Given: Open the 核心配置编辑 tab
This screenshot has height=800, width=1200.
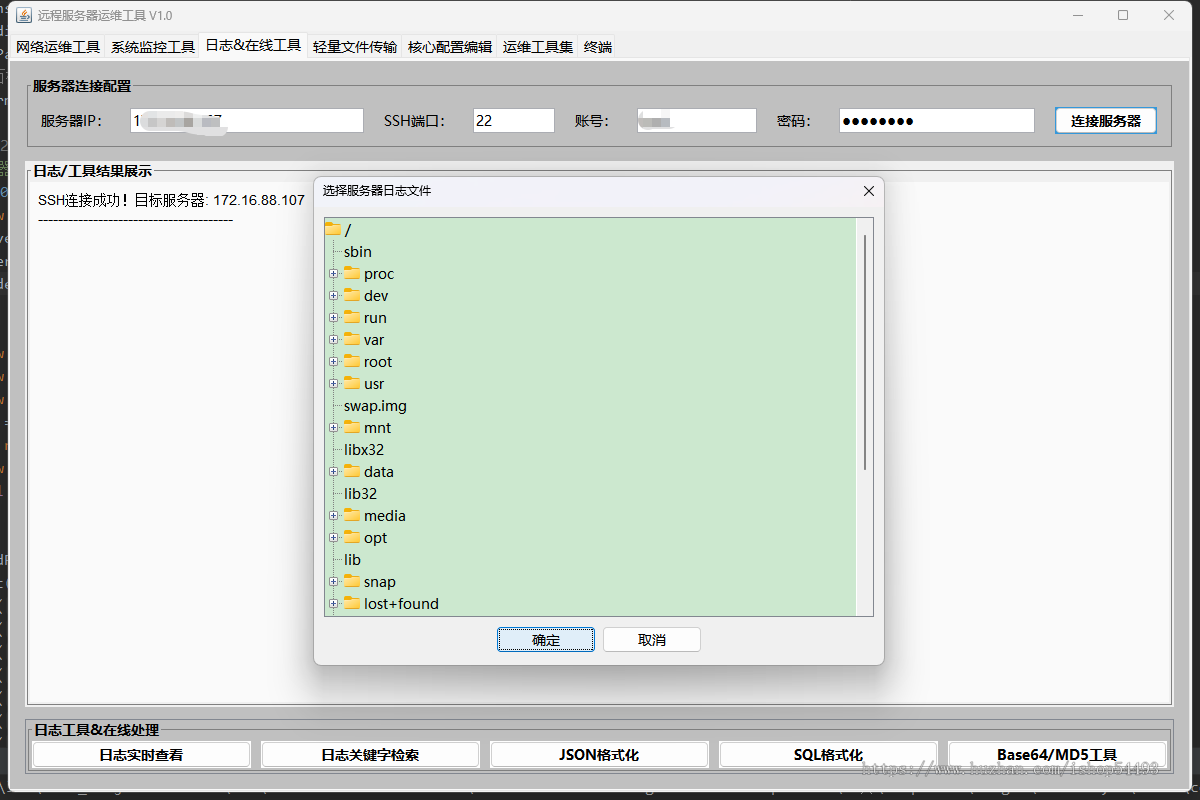Looking at the screenshot, I should coord(450,47).
